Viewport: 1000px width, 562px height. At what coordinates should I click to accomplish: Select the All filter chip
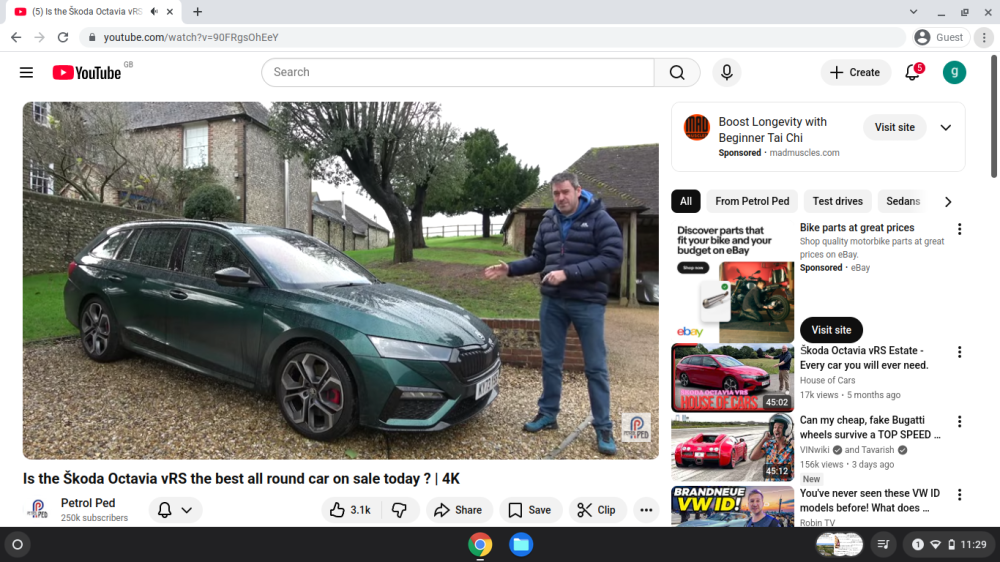point(686,202)
